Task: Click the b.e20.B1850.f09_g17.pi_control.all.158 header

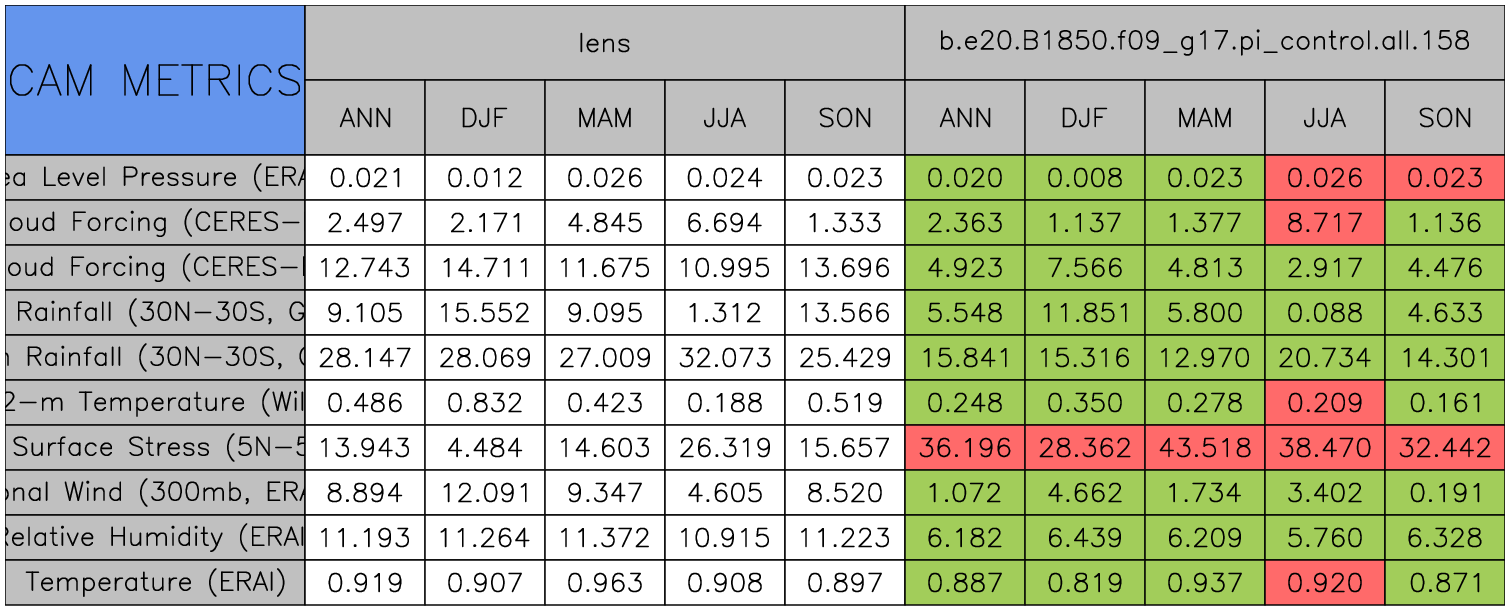Action: click(x=1204, y=42)
